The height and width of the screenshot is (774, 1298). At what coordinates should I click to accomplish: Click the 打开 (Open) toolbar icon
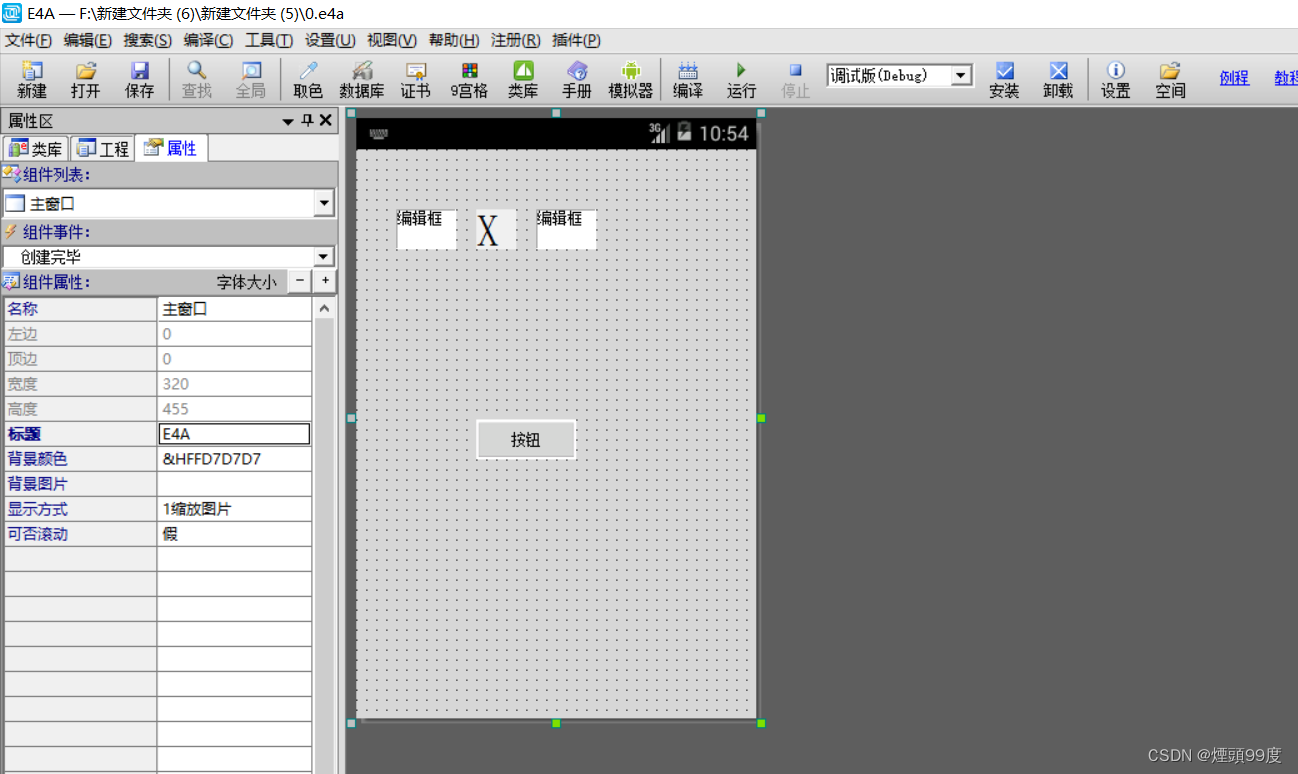pyautogui.click(x=86, y=80)
